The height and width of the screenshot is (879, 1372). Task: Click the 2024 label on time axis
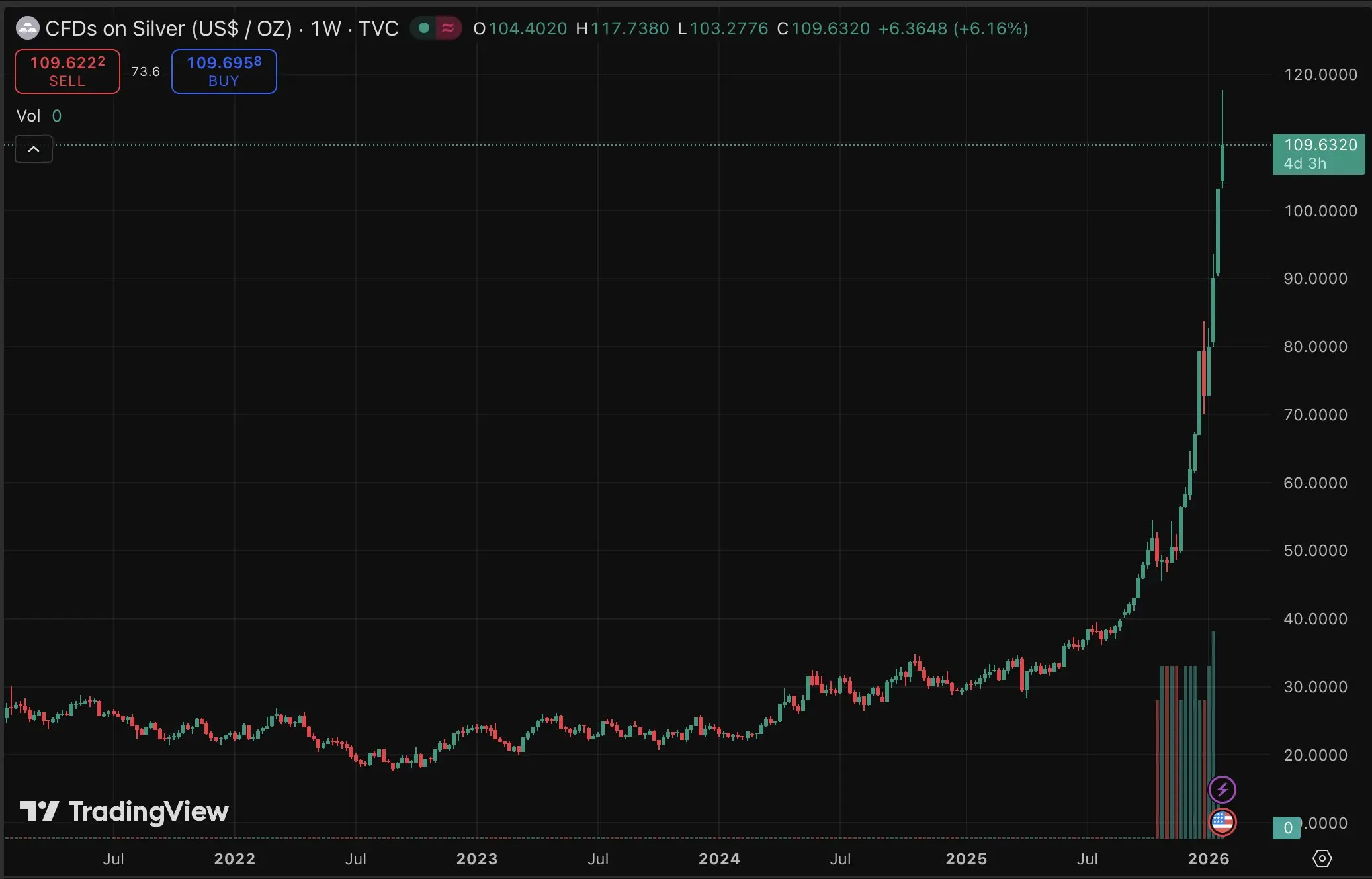[719, 858]
